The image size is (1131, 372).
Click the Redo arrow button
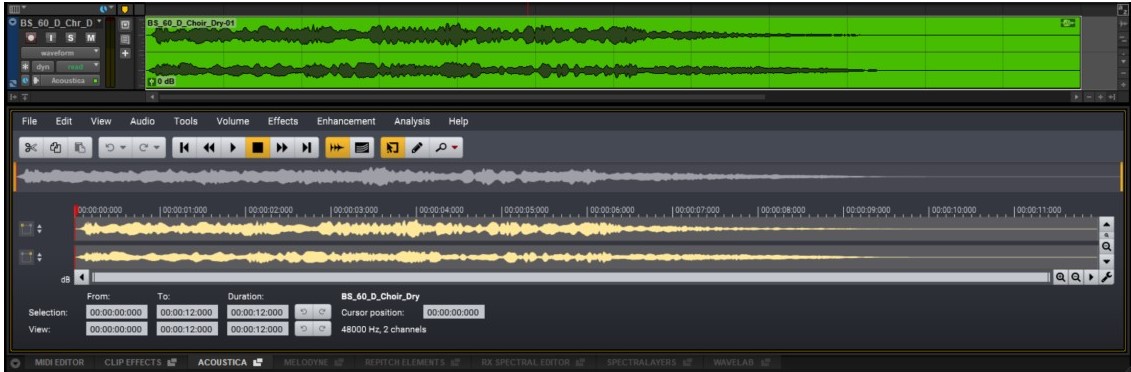click(143, 147)
